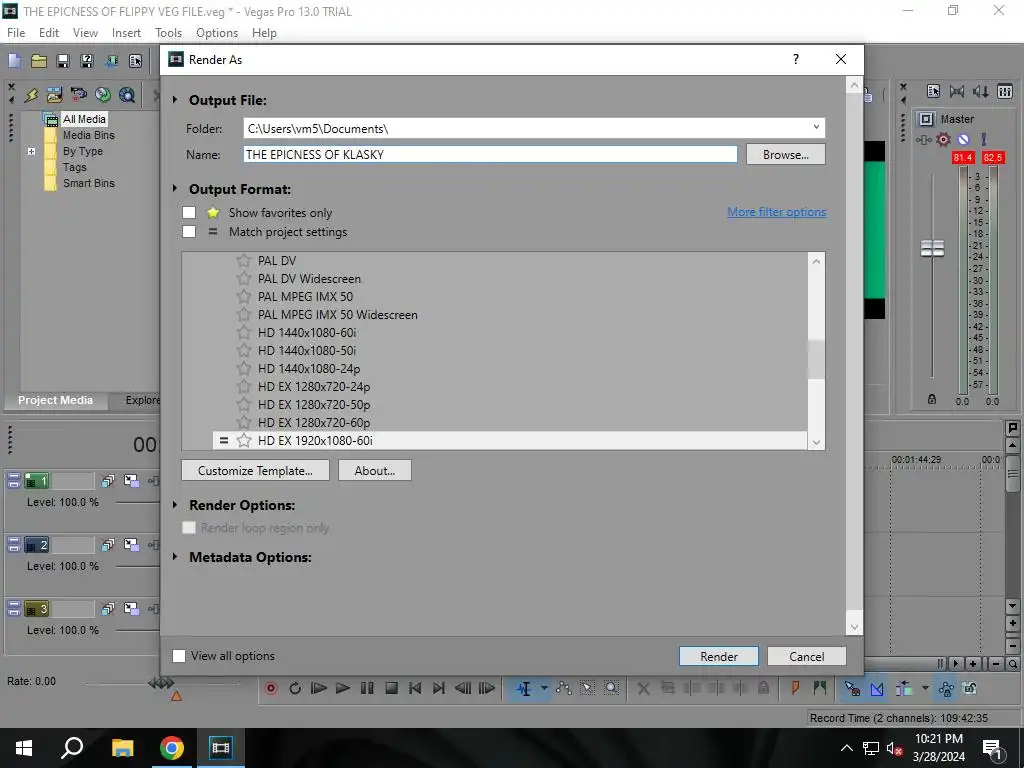
Task: Open the Folder path dropdown
Action: click(816, 128)
